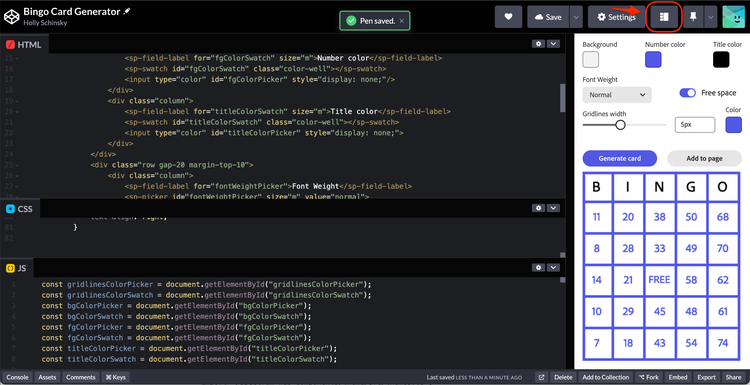Fold HTML code at line 15
The image size is (750, 385).
pos(17,58)
